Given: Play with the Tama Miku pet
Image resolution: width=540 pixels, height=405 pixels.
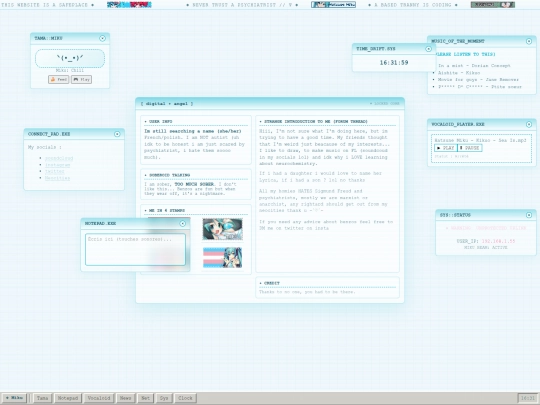Looking at the screenshot, I should (81, 80).
